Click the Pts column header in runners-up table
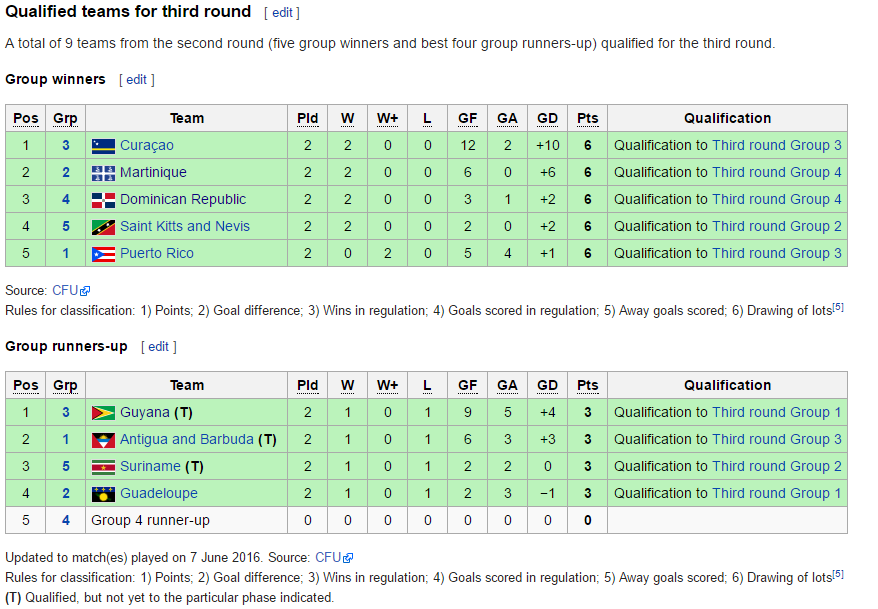The image size is (878, 609). click(x=587, y=385)
